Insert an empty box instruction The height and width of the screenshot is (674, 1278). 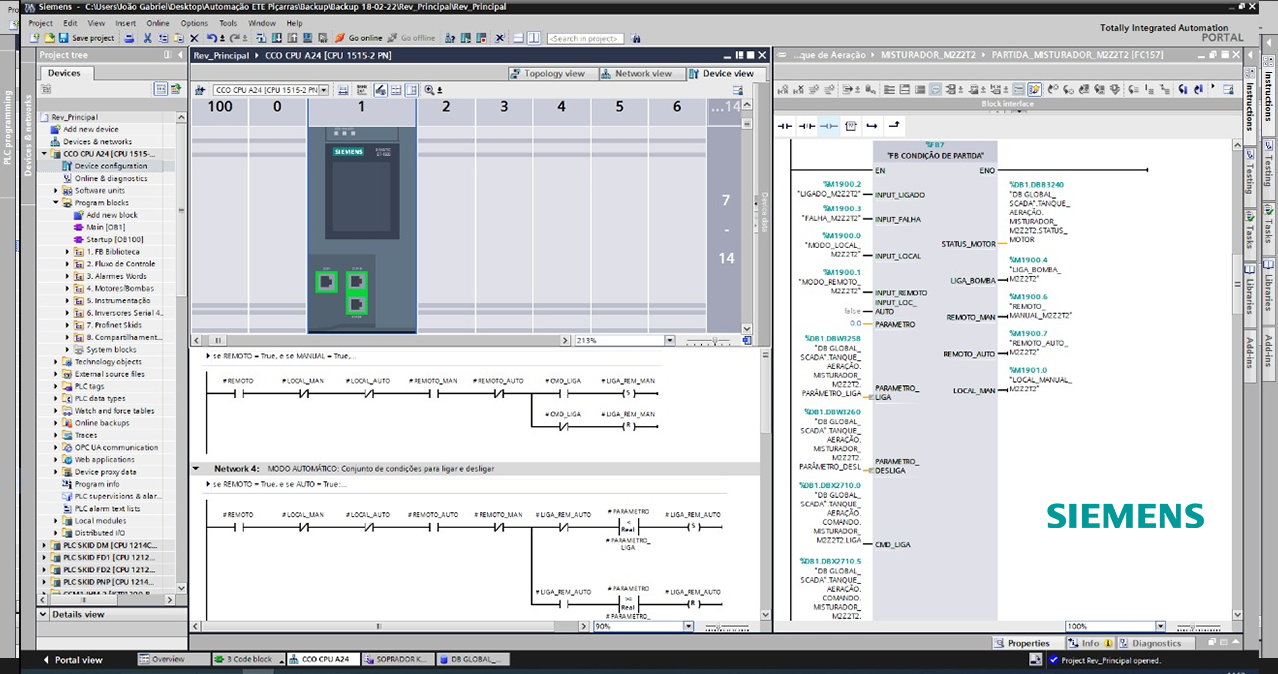pyautogui.click(x=851, y=126)
